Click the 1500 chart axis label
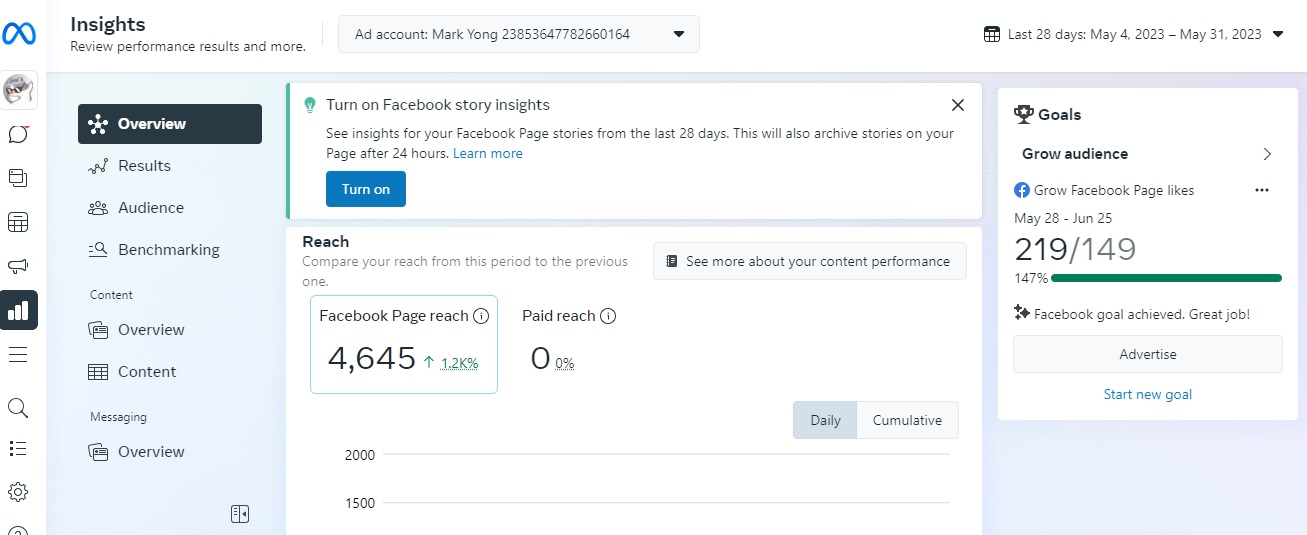1307x535 pixels. (x=360, y=503)
